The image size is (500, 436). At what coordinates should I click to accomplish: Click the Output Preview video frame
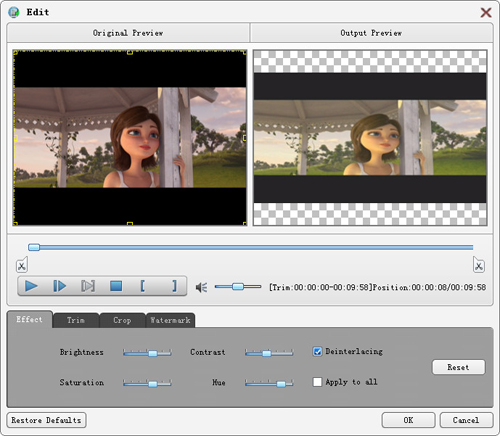coord(370,138)
